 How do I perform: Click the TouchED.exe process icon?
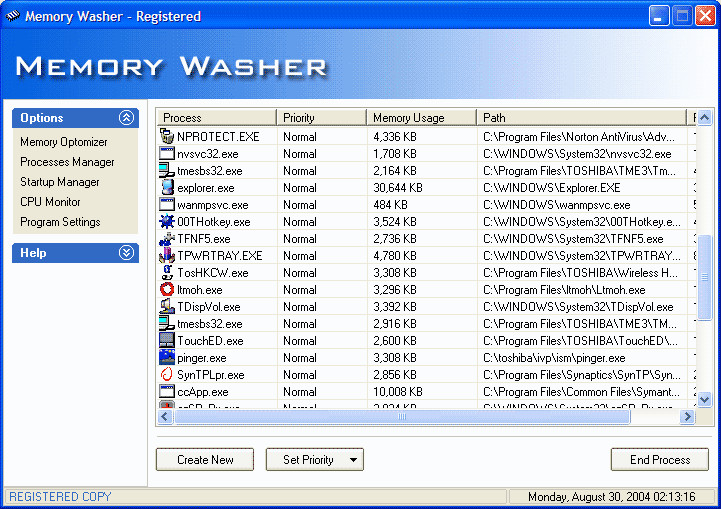(167, 340)
